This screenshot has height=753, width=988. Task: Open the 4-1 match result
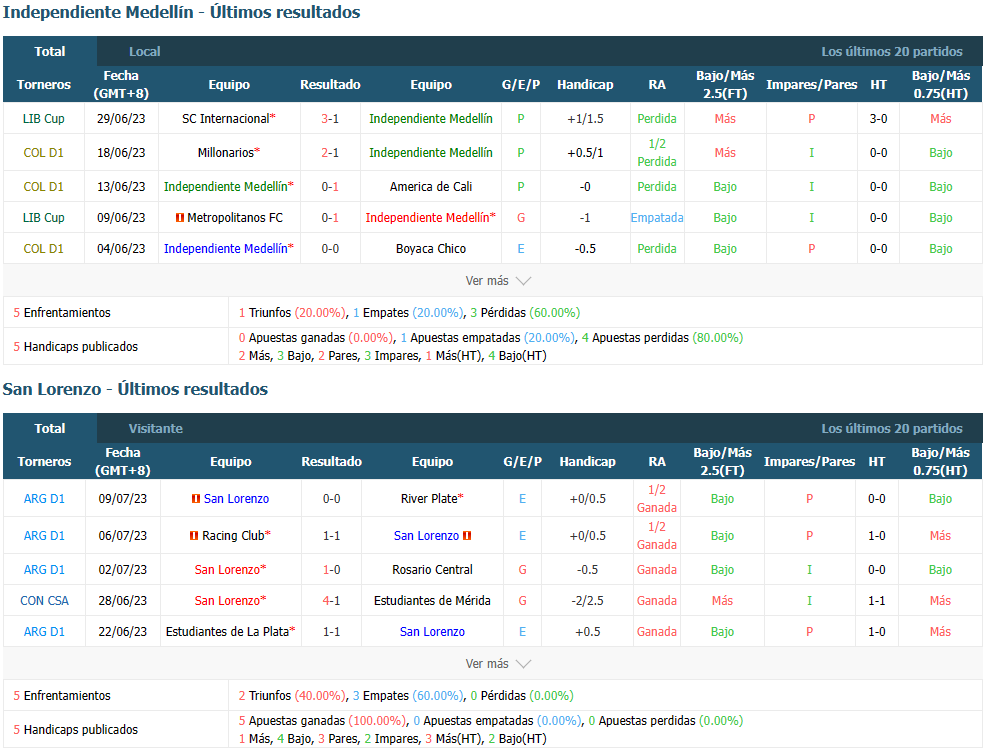331,601
